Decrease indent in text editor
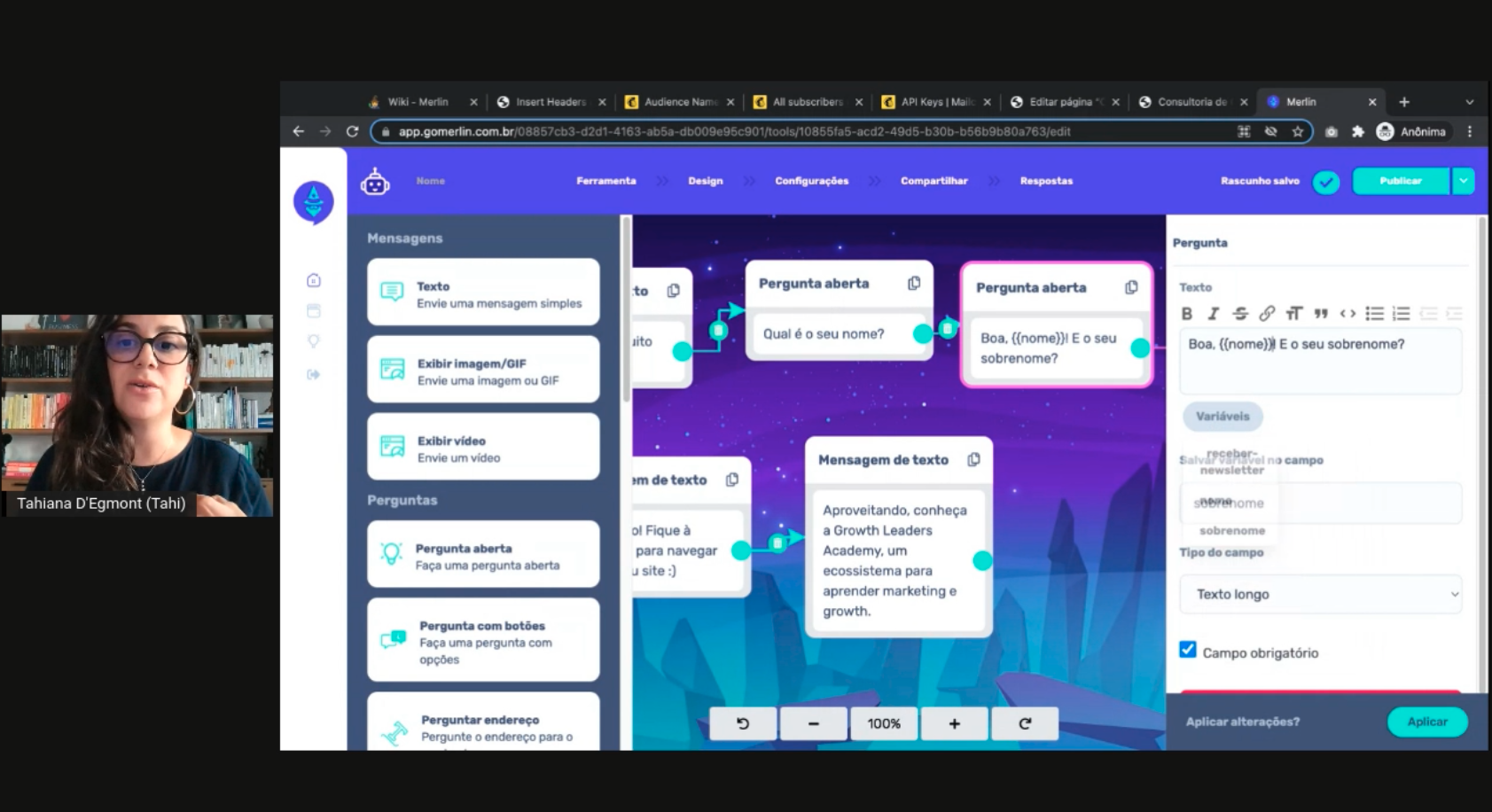 click(1428, 313)
